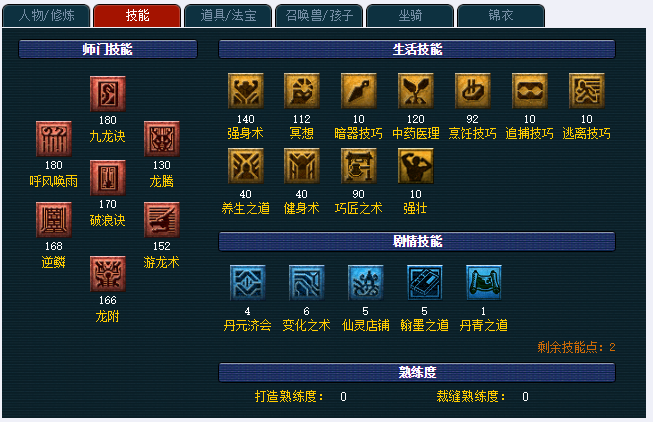This screenshot has height=422, width=653.
Task: Click the 翰墨之道 book icon
Action: 424,282
